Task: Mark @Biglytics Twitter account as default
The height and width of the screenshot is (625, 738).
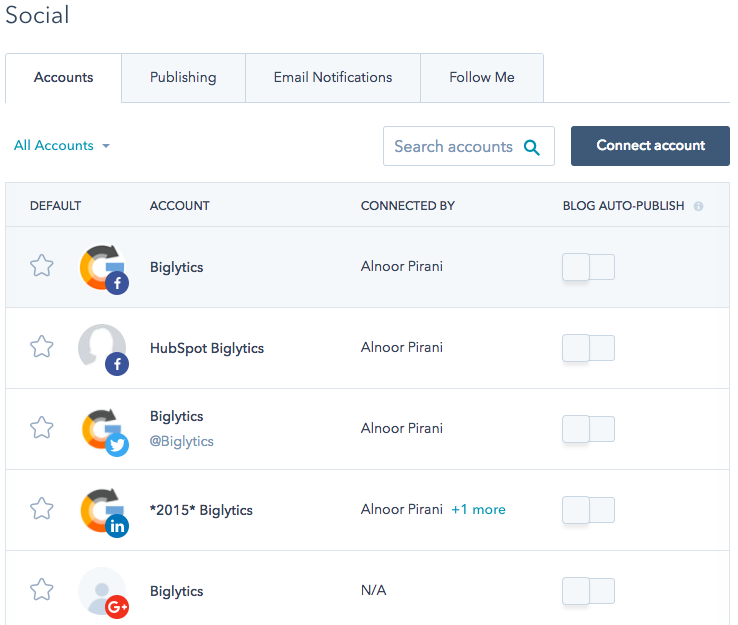Action: 41,428
